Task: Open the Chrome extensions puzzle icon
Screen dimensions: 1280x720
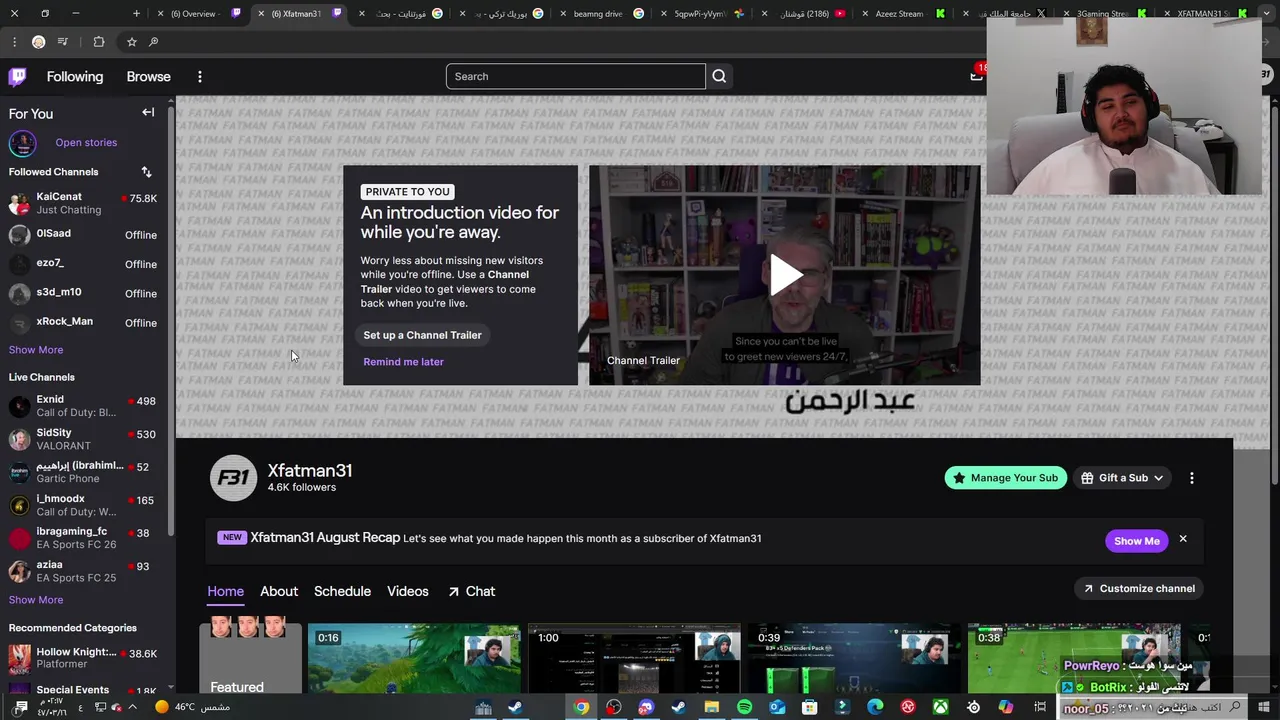Action: tap(98, 42)
